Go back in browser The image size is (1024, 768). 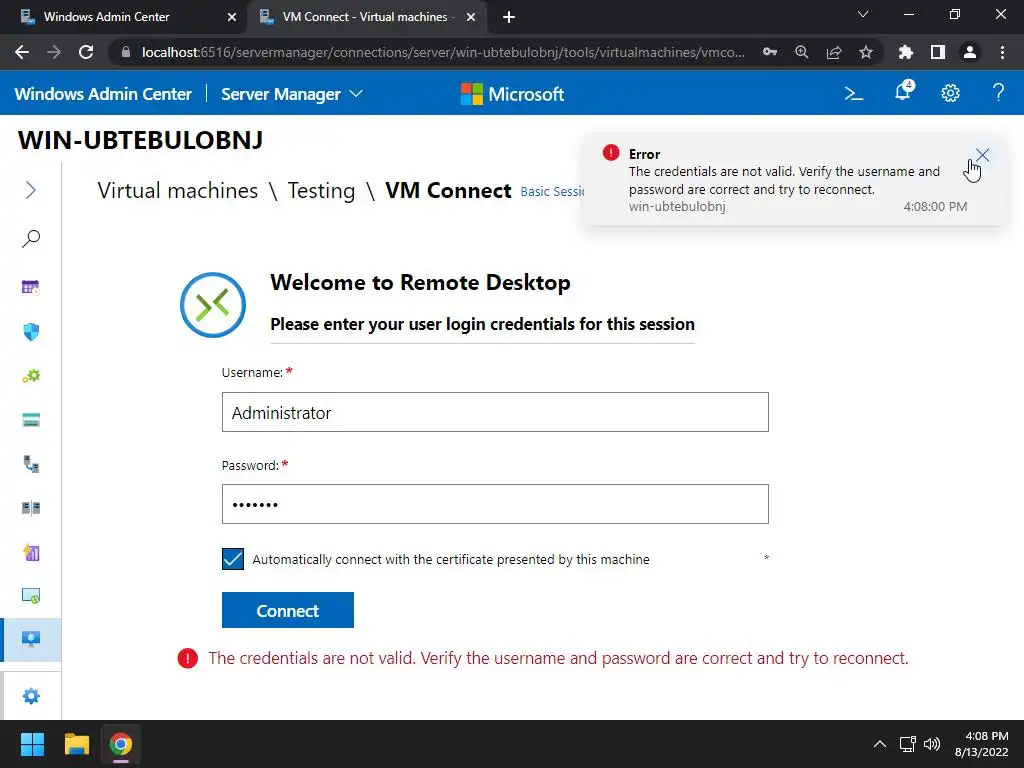(x=22, y=52)
